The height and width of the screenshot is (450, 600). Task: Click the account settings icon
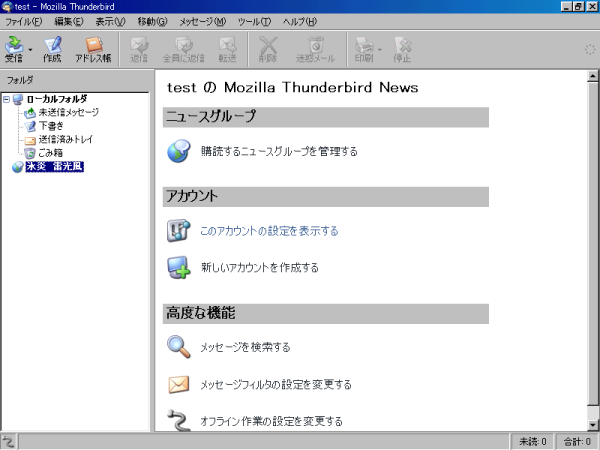tap(179, 231)
